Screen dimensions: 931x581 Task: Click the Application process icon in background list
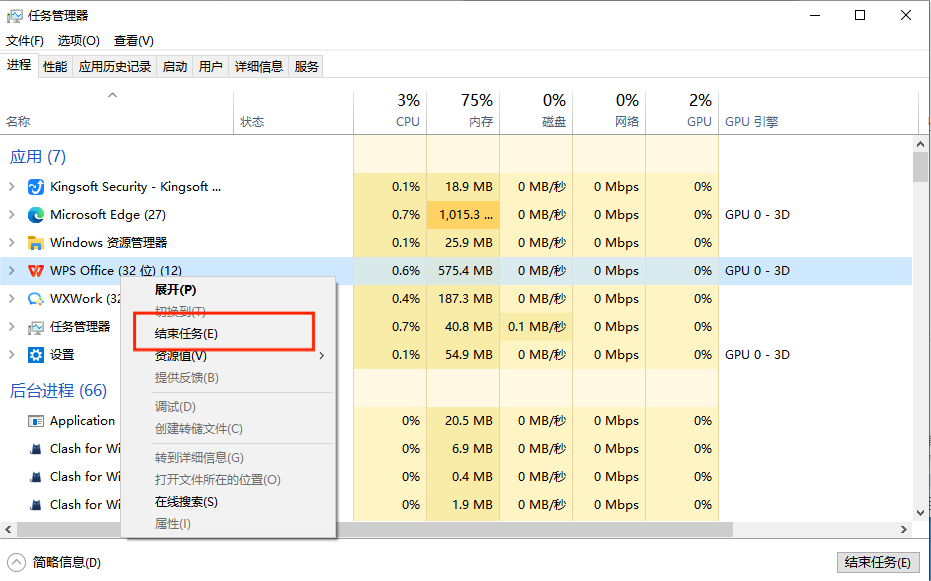point(36,421)
